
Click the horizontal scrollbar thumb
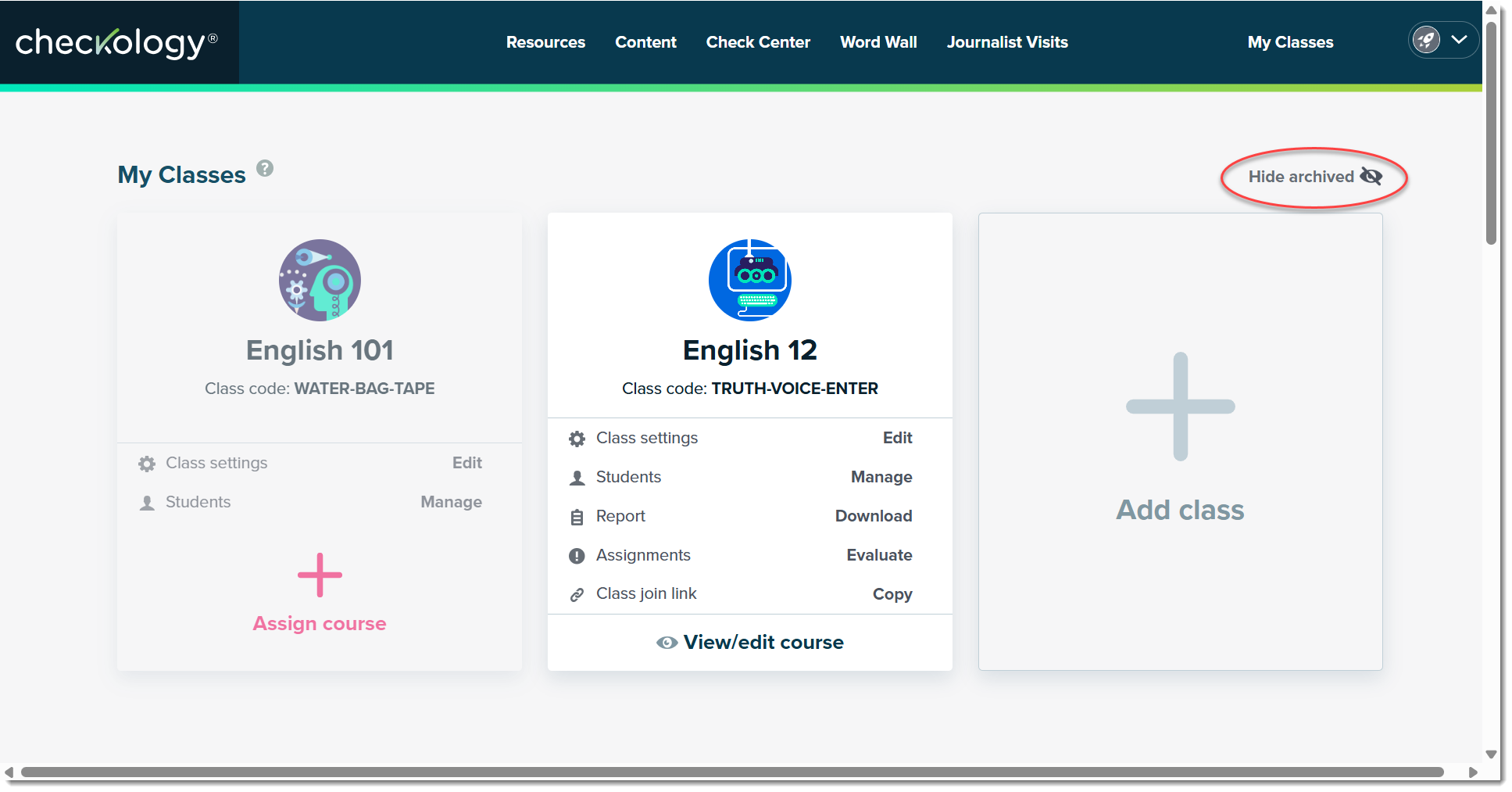coord(732,772)
